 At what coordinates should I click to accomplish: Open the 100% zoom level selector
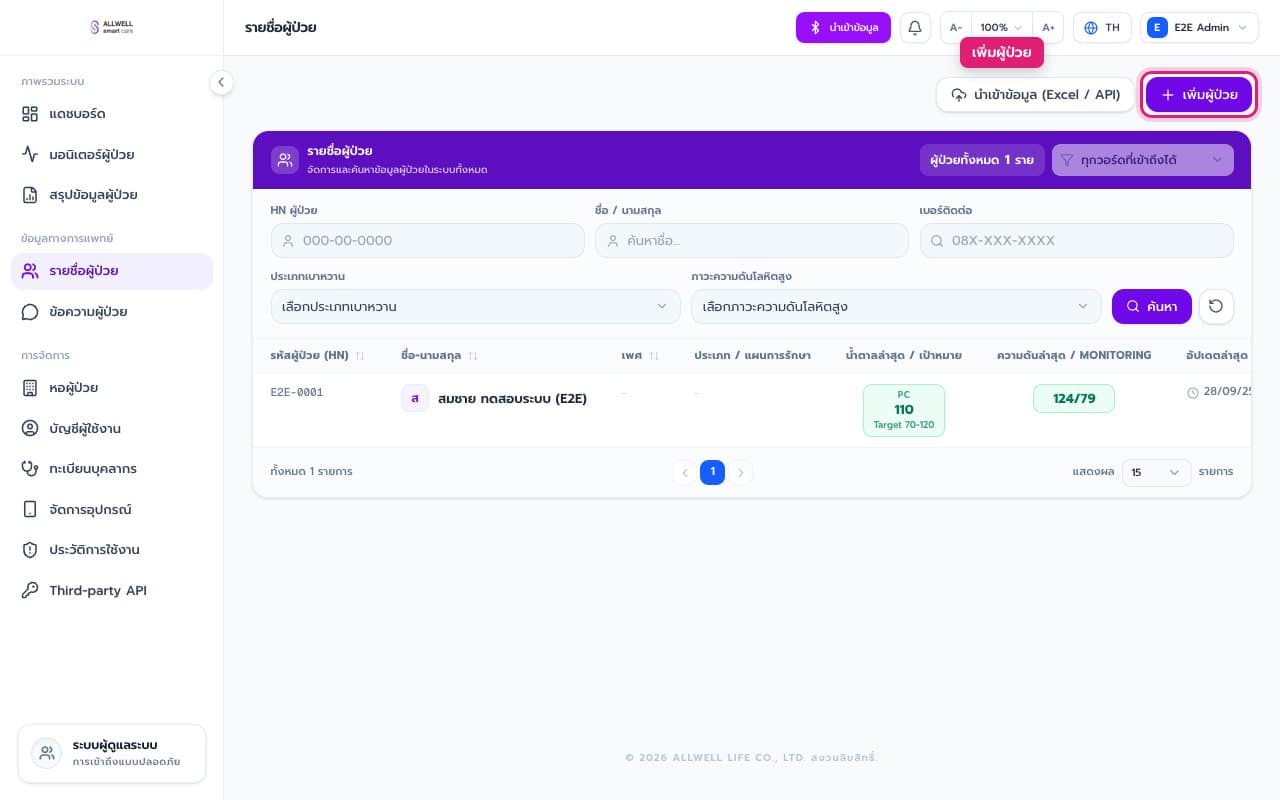pyautogui.click(x=1002, y=27)
